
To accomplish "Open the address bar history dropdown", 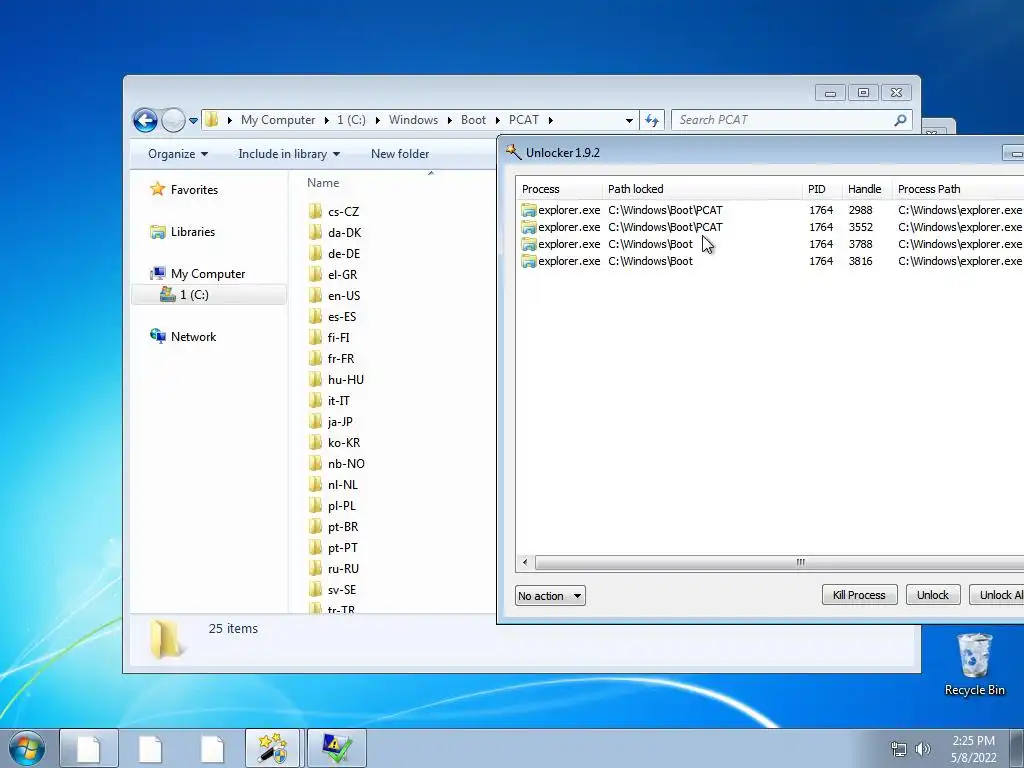I will tap(629, 120).
